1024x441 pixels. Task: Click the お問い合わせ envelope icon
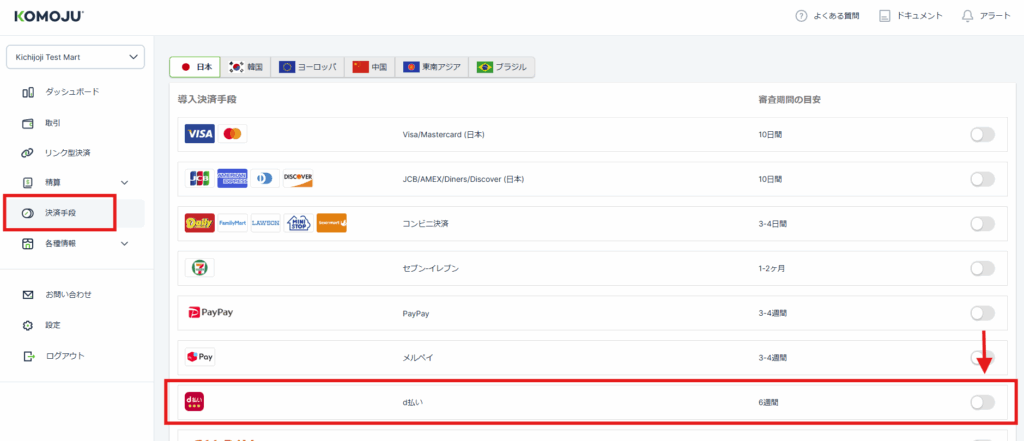click(x=28, y=295)
